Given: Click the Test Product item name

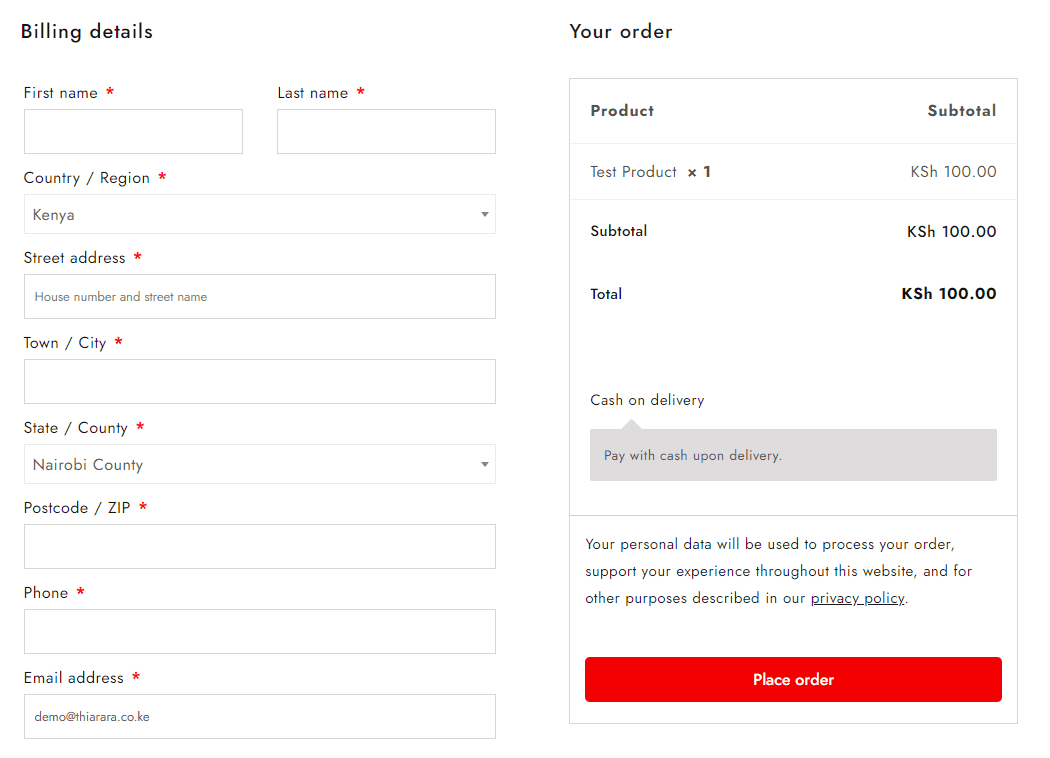Looking at the screenshot, I should [x=633, y=172].
